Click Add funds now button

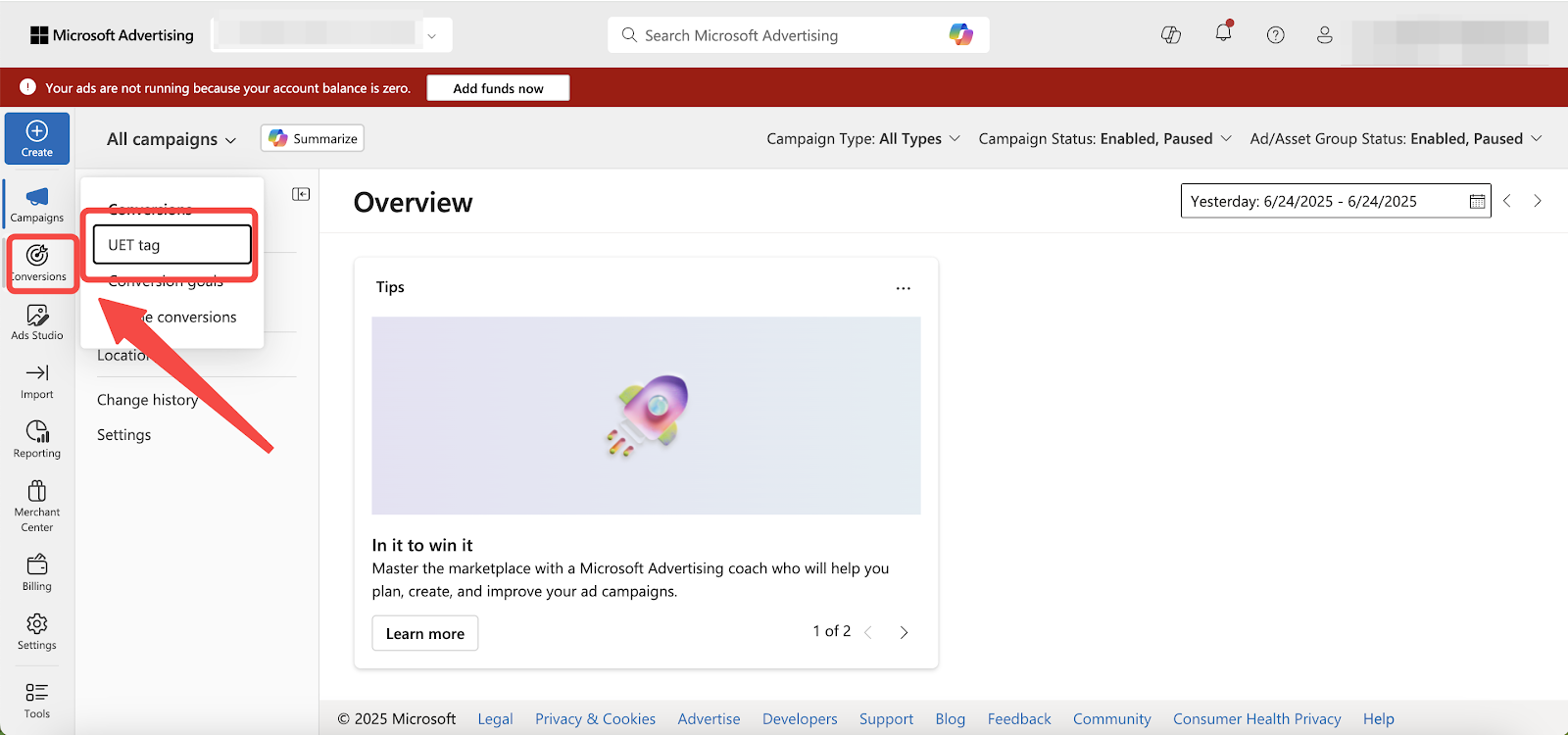coord(498,88)
